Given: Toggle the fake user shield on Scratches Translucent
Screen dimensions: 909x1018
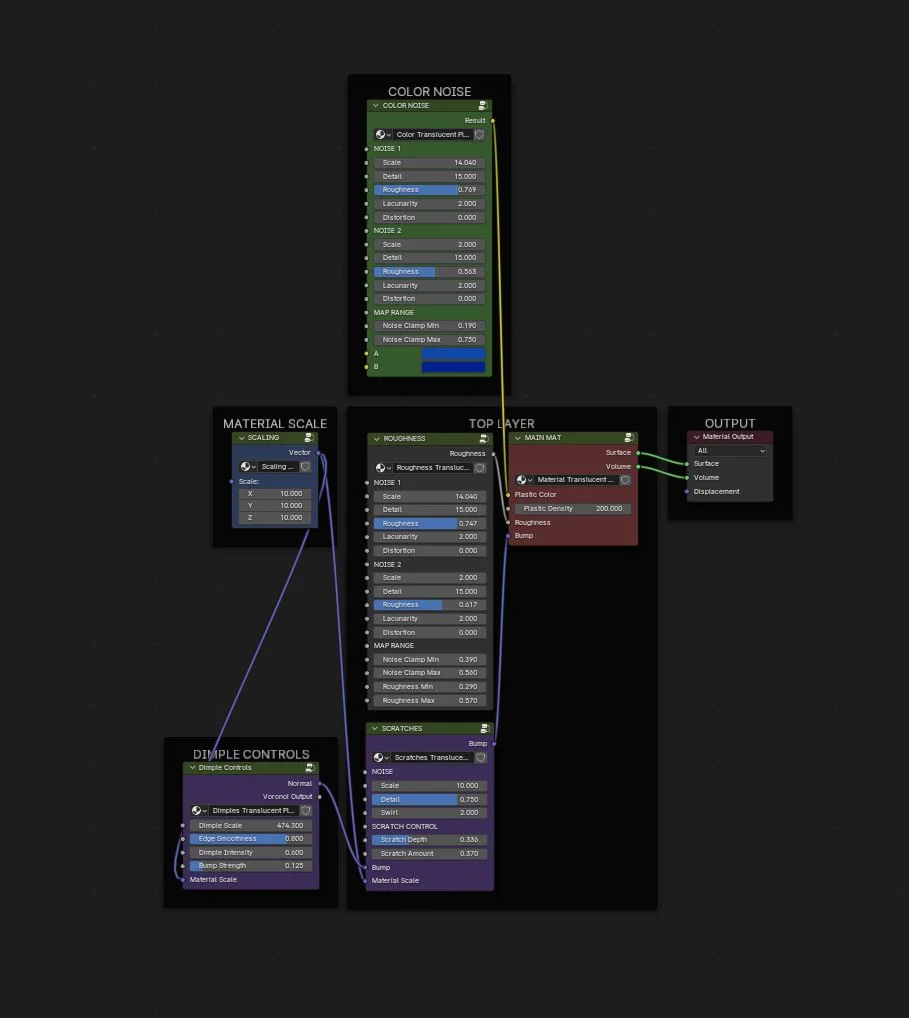Looking at the screenshot, I should point(480,757).
